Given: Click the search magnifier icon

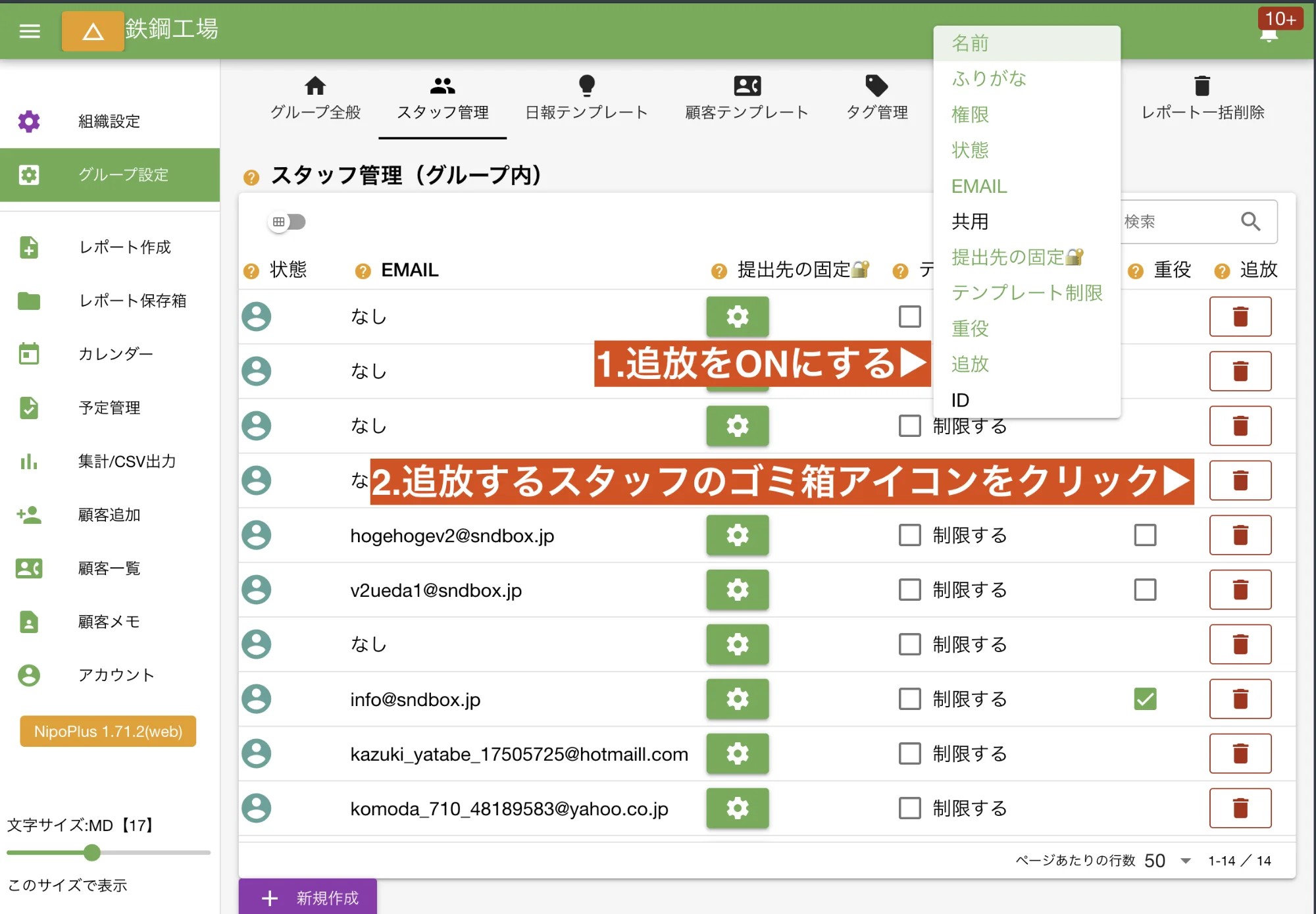Looking at the screenshot, I should point(1251,222).
